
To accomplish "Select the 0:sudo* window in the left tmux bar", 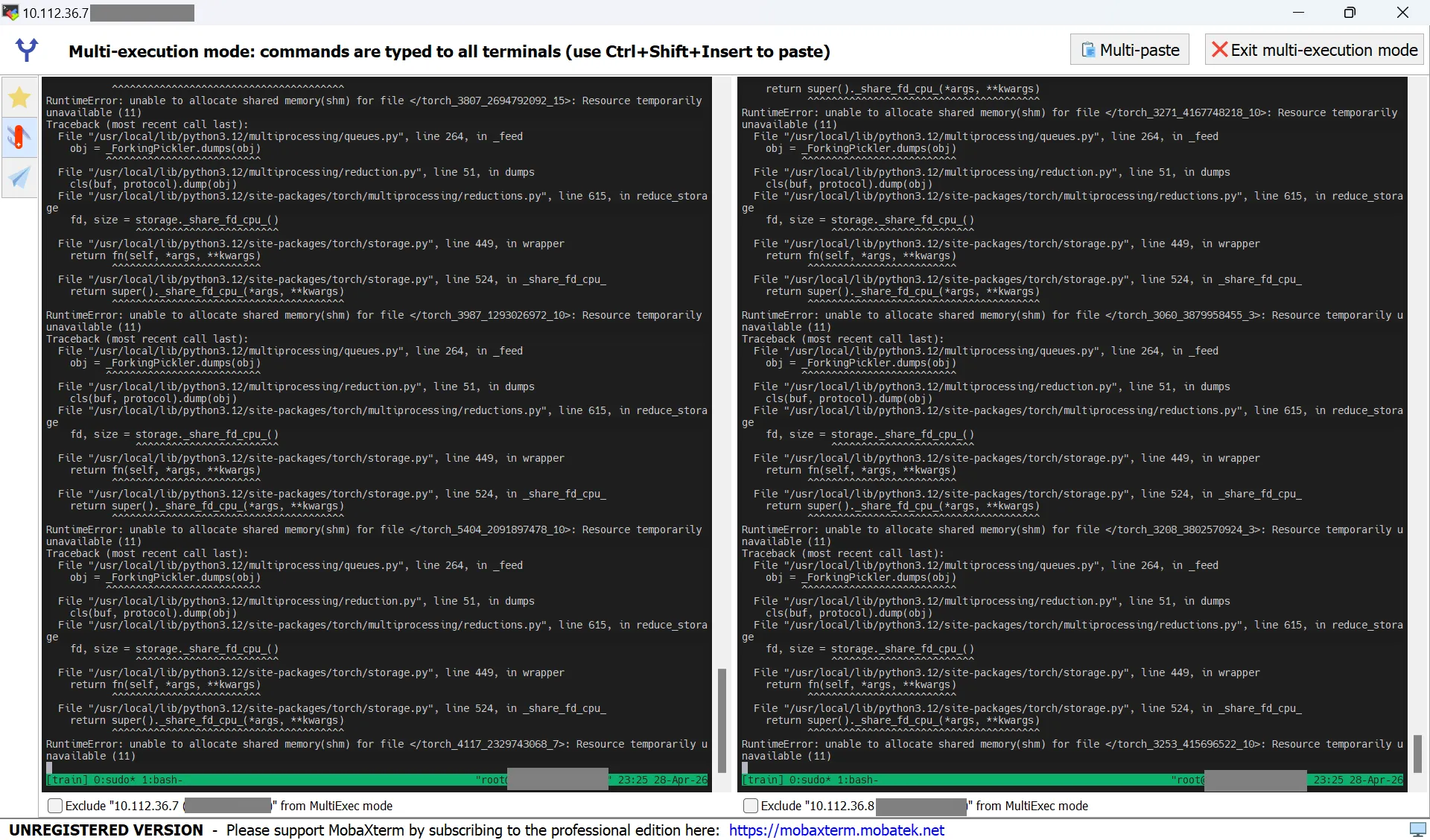I will click(114, 780).
